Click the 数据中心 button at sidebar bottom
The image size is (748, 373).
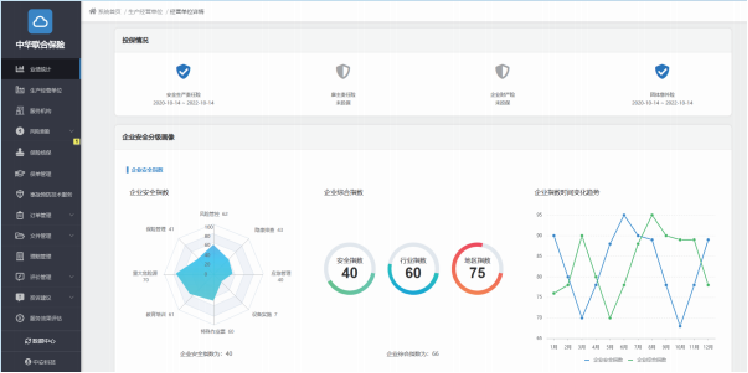click(41, 341)
